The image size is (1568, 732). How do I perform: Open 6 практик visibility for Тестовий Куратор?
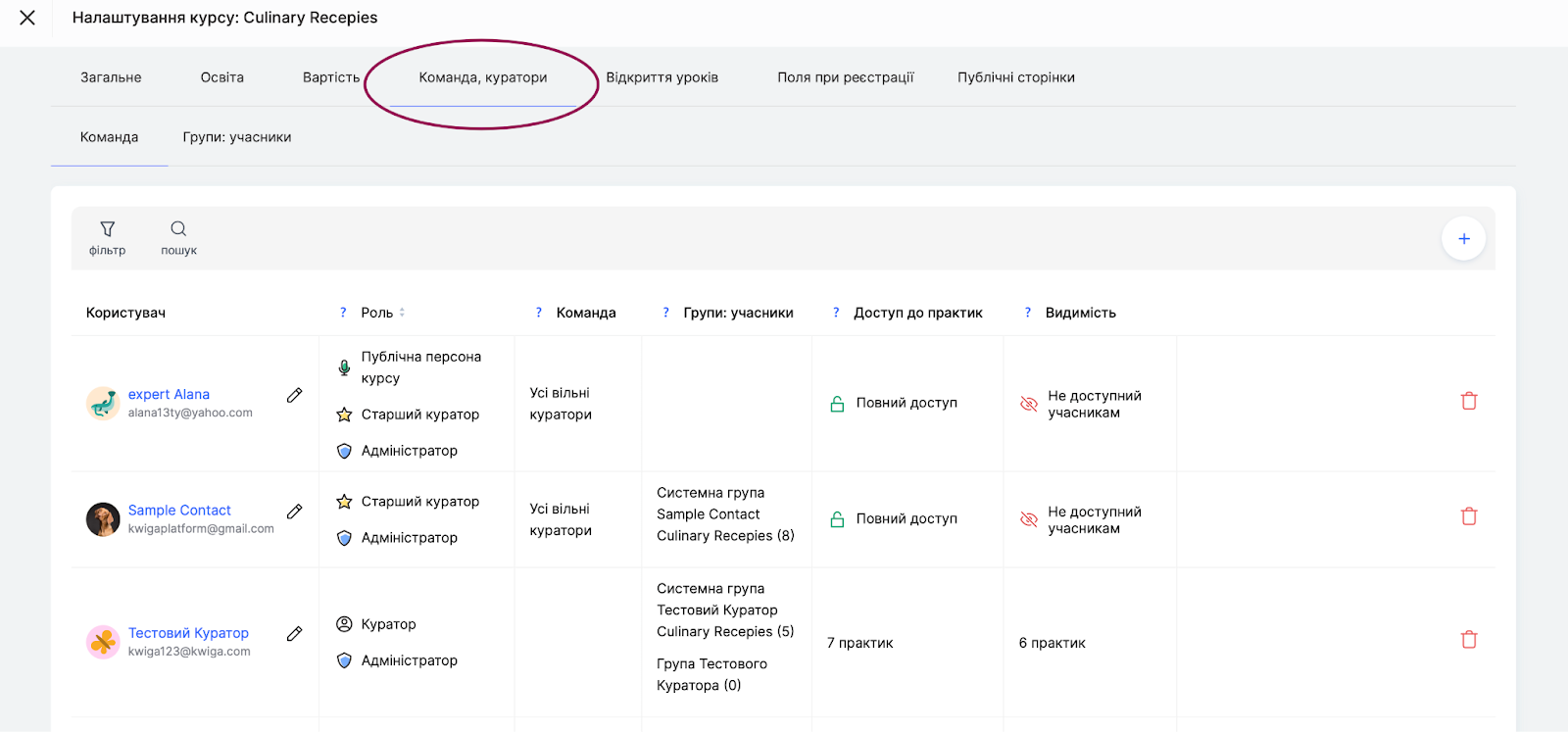click(x=1052, y=643)
